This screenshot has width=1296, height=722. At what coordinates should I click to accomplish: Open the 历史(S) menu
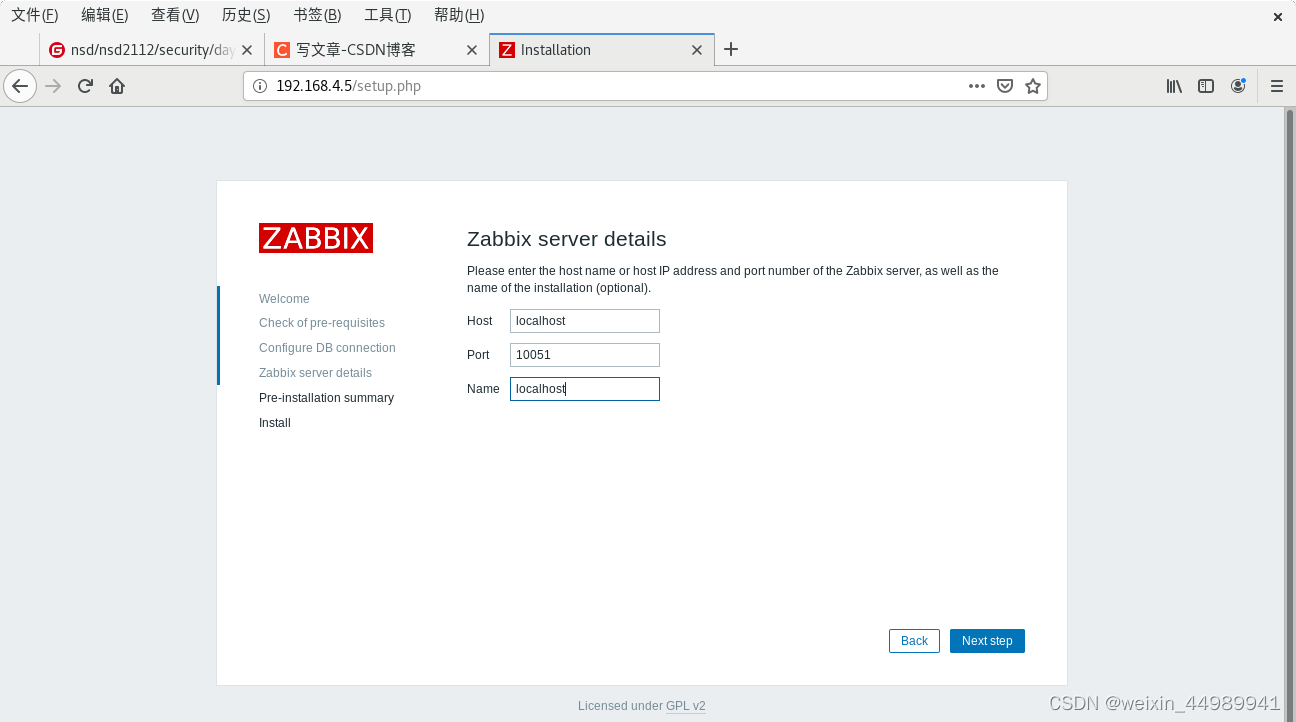246,15
